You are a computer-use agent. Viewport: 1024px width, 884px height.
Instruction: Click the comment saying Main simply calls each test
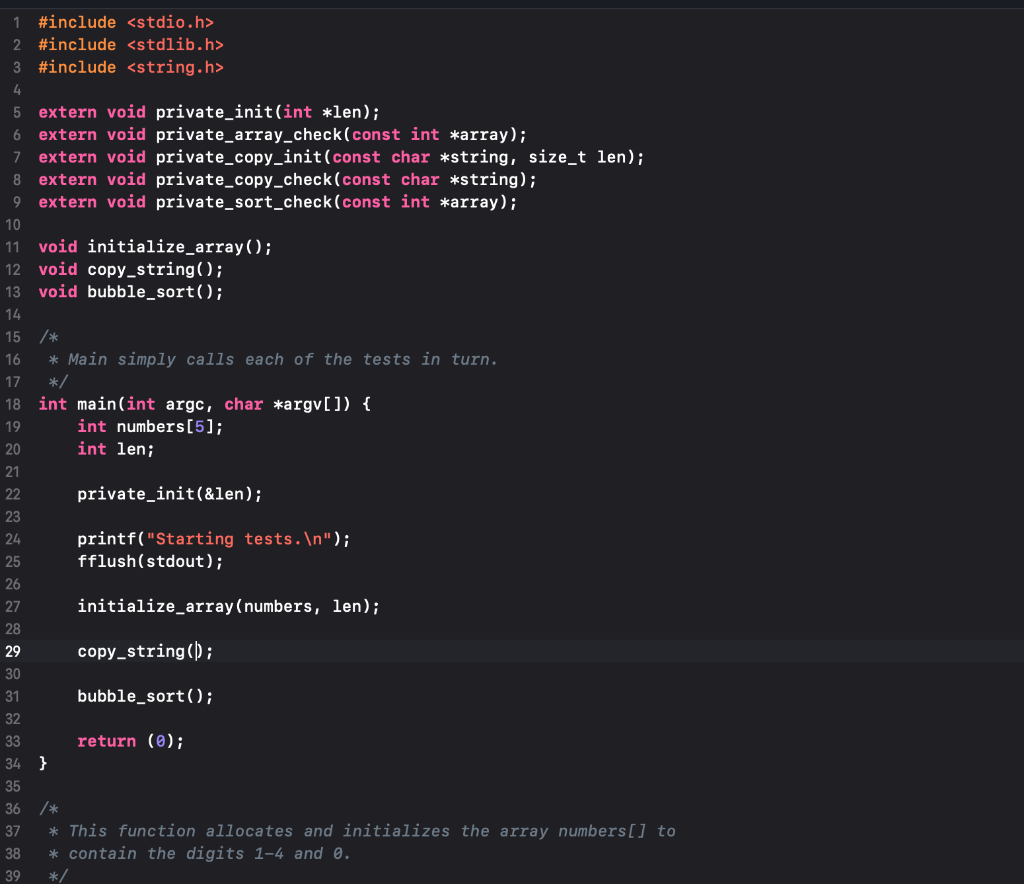[x=280, y=359]
